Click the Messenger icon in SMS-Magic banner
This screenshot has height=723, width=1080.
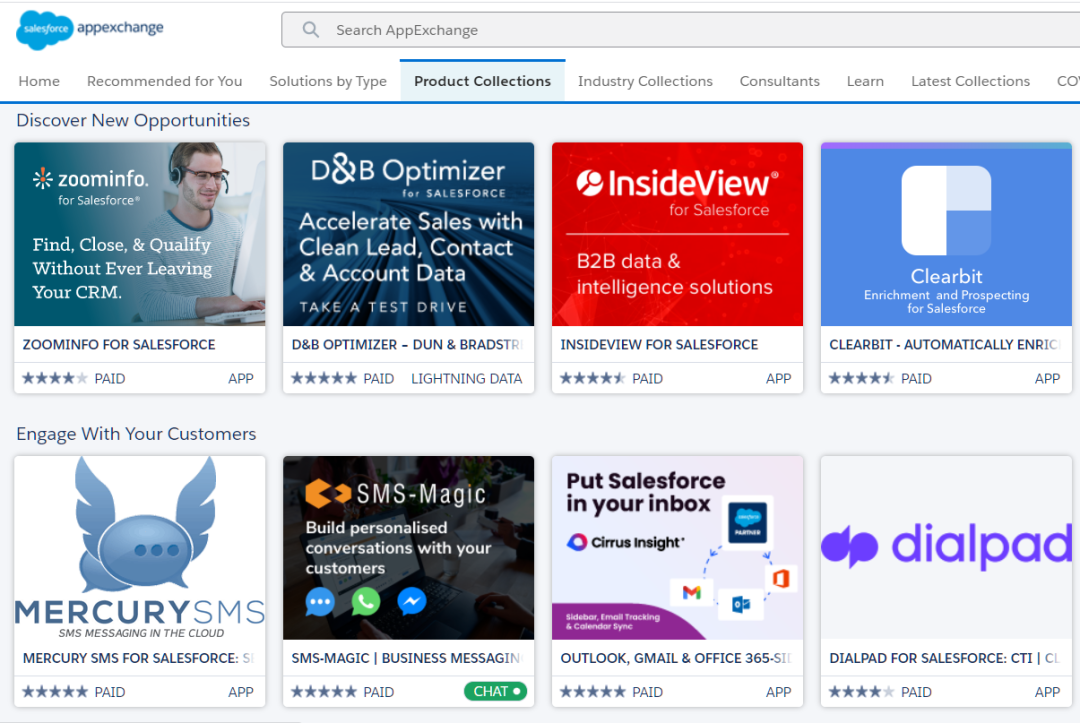point(412,602)
